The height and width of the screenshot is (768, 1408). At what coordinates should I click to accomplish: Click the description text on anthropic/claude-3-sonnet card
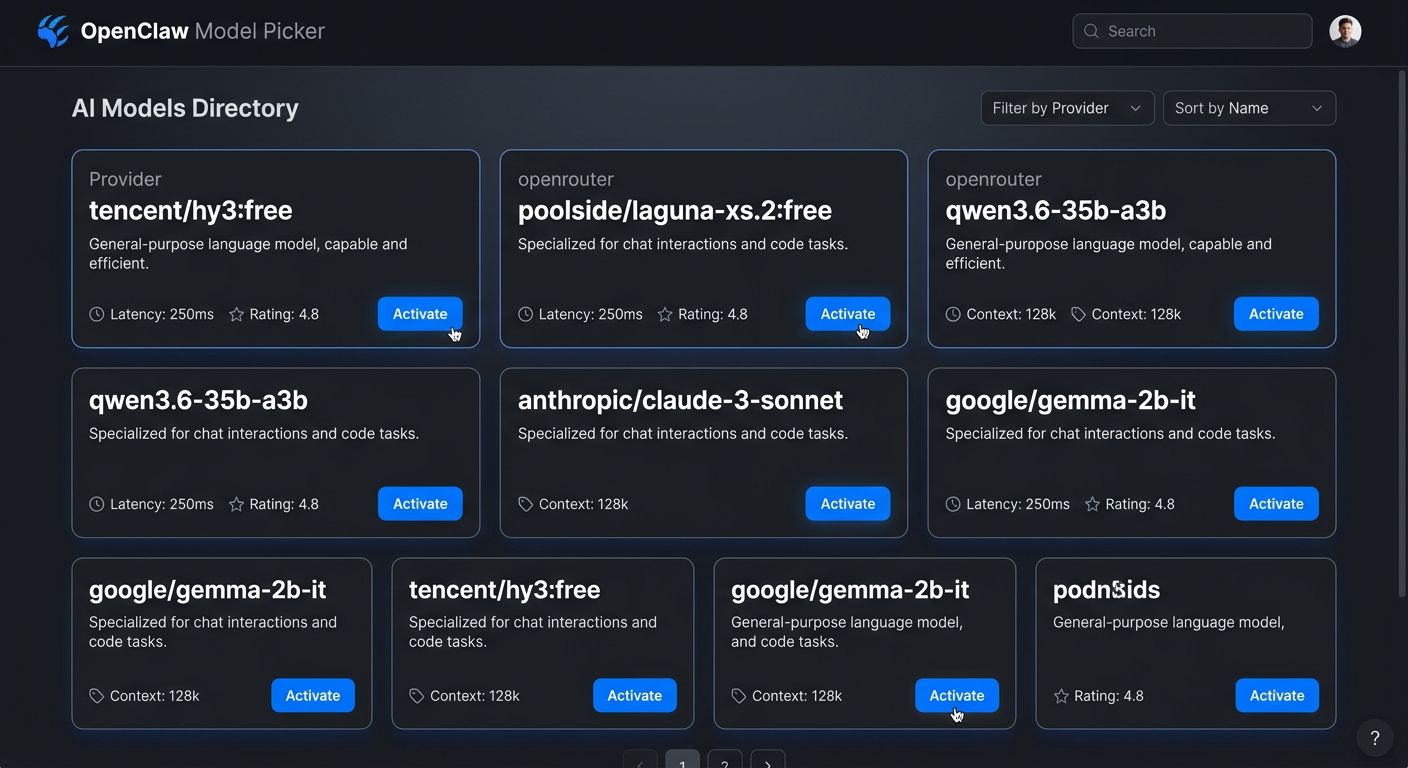[683, 434]
